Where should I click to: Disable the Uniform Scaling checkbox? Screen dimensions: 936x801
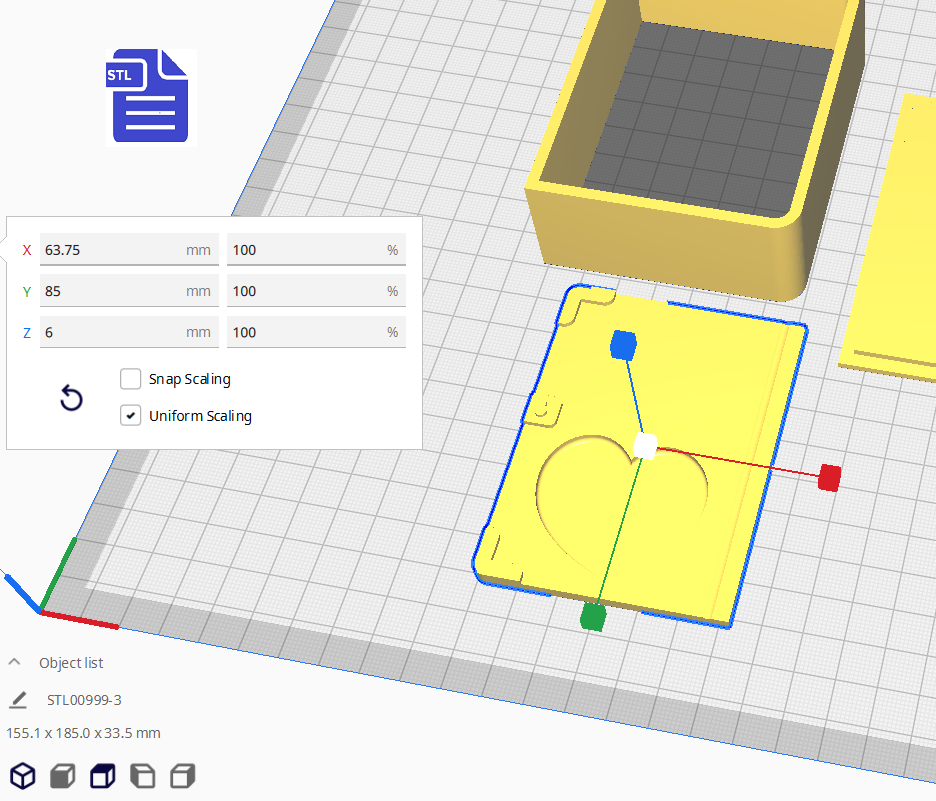(130, 415)
